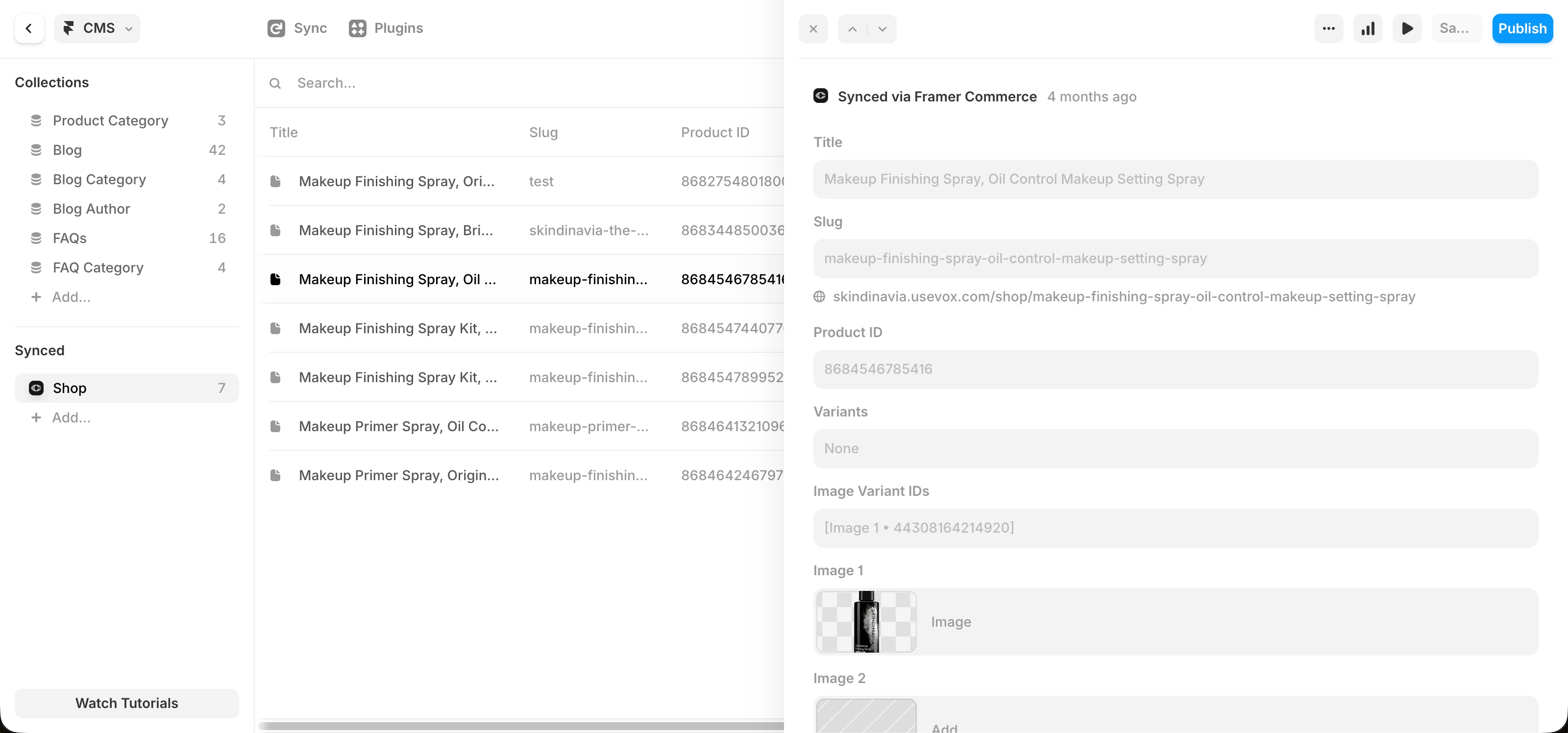1568x733 pixels.
Task: Open the CMS dropdown menu
Action: [98, 28]
